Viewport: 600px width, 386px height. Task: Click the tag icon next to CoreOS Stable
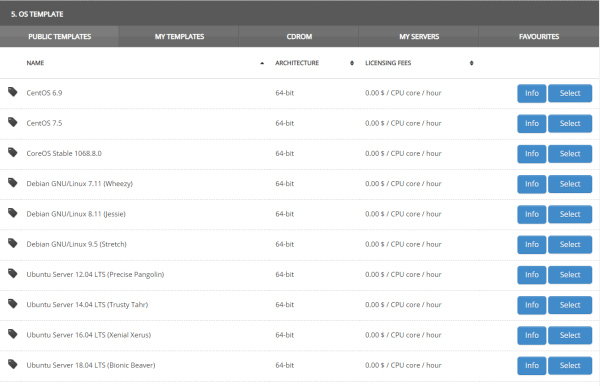[x=13, y=152]
